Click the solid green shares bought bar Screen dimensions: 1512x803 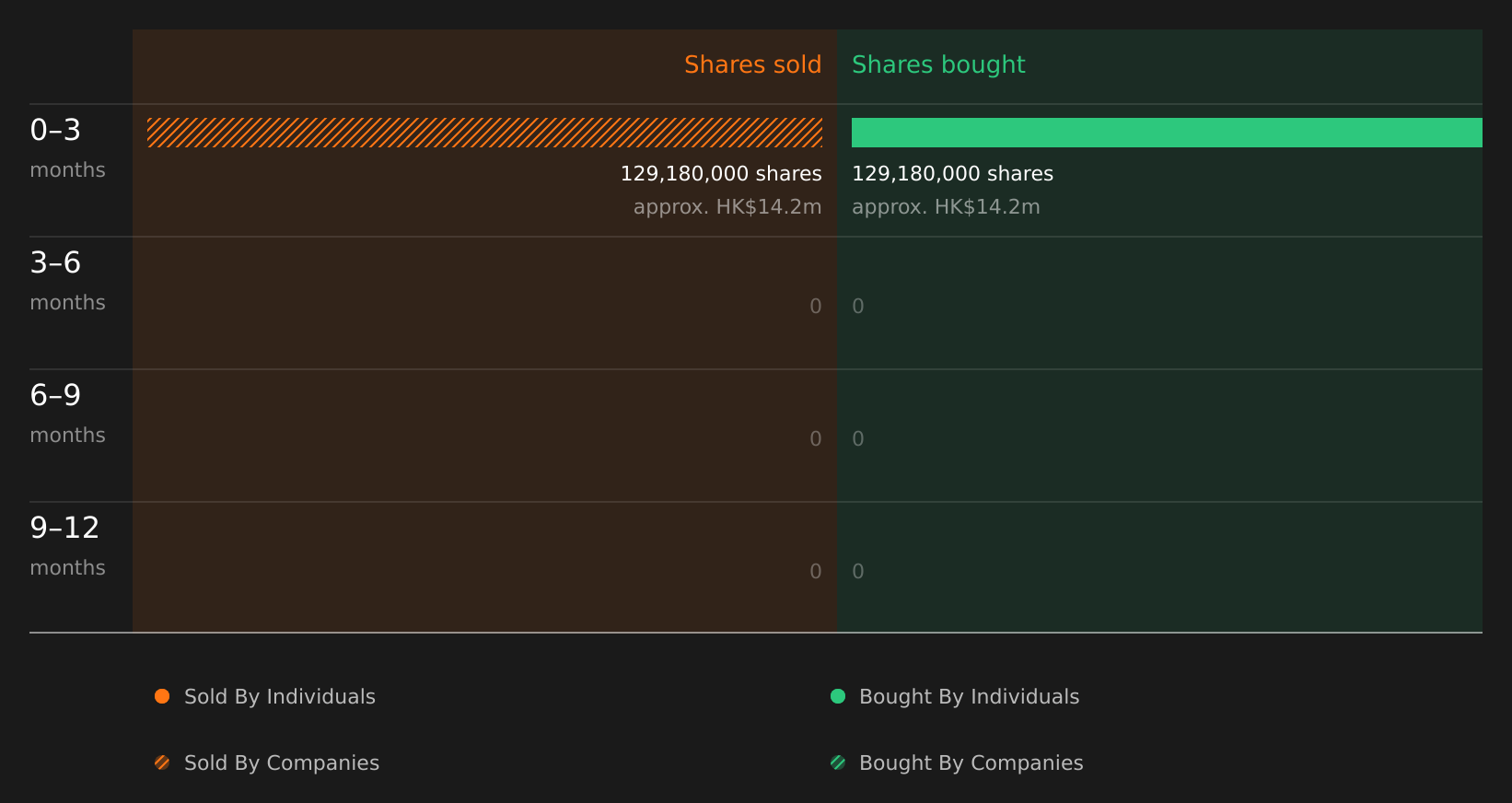(1167, 133)
